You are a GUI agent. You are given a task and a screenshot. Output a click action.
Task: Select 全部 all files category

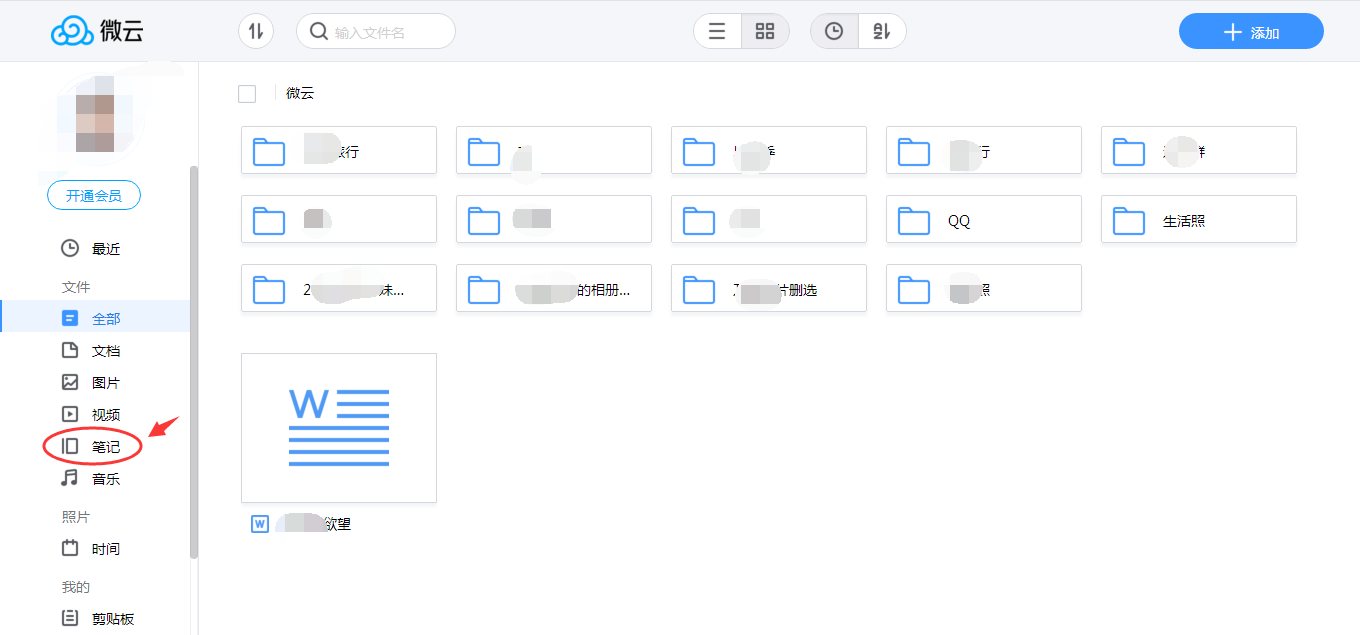tap(95, 319)
